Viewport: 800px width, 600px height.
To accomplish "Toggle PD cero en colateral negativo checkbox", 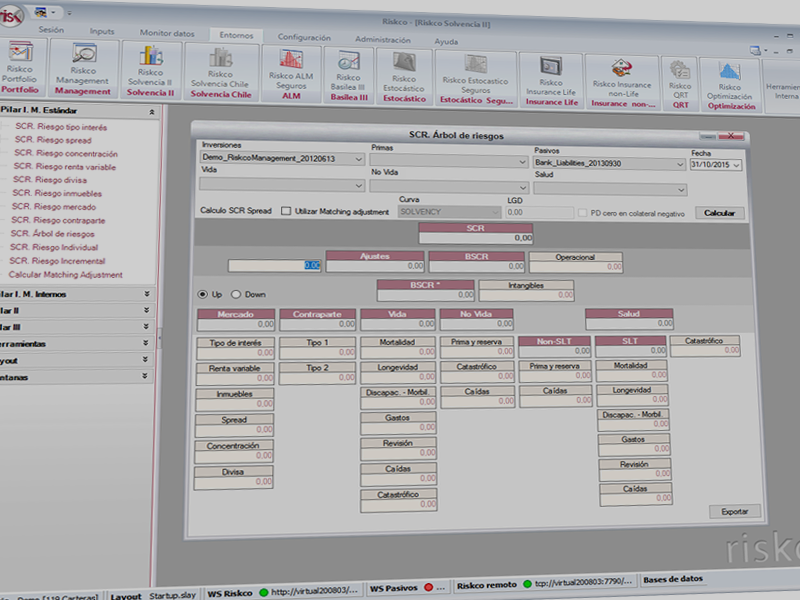I will point(582,213).
